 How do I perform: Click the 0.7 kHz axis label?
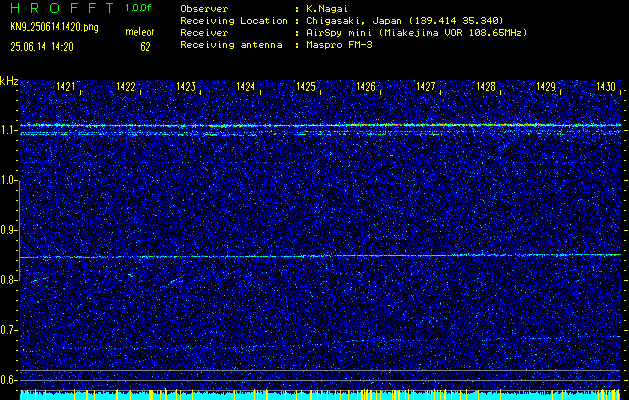[8, 330]
